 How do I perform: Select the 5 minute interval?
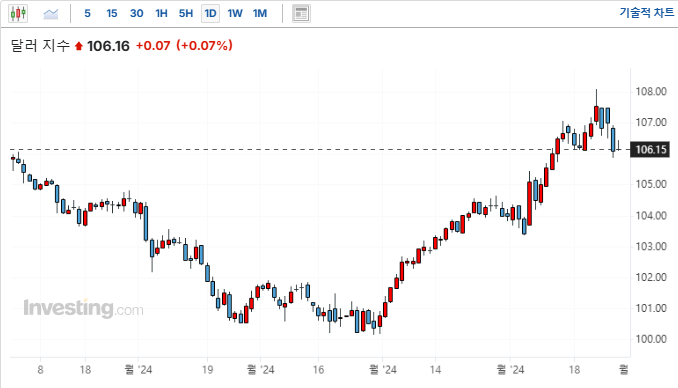point(87,13)
